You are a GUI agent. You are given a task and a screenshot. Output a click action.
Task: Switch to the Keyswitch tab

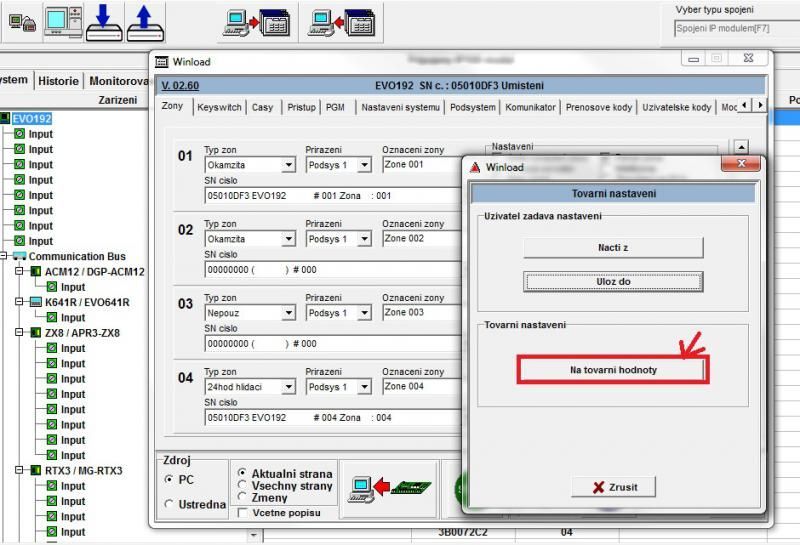(219, 107)
